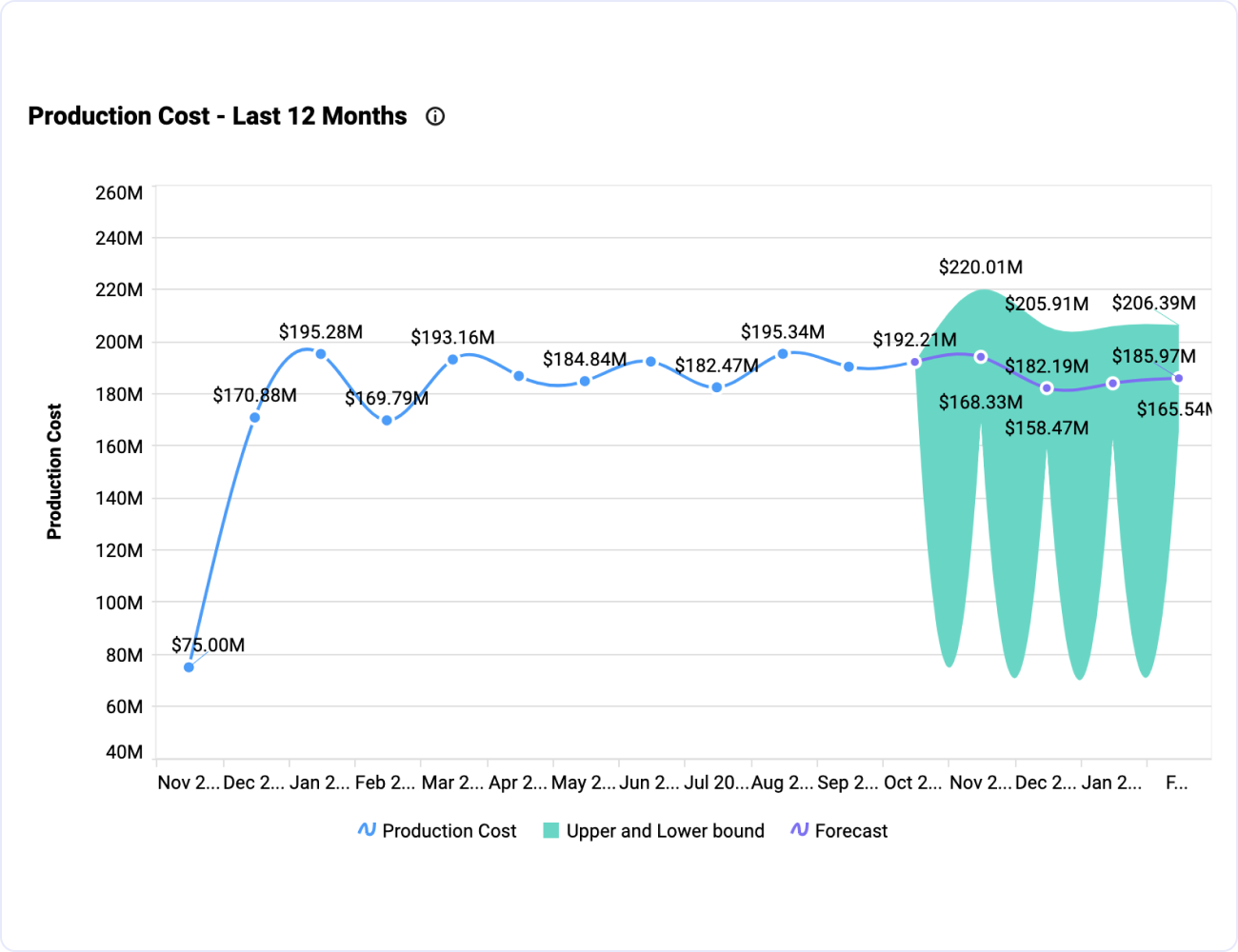Click the Production Cost - Last 12 Months title

[217, 116]
